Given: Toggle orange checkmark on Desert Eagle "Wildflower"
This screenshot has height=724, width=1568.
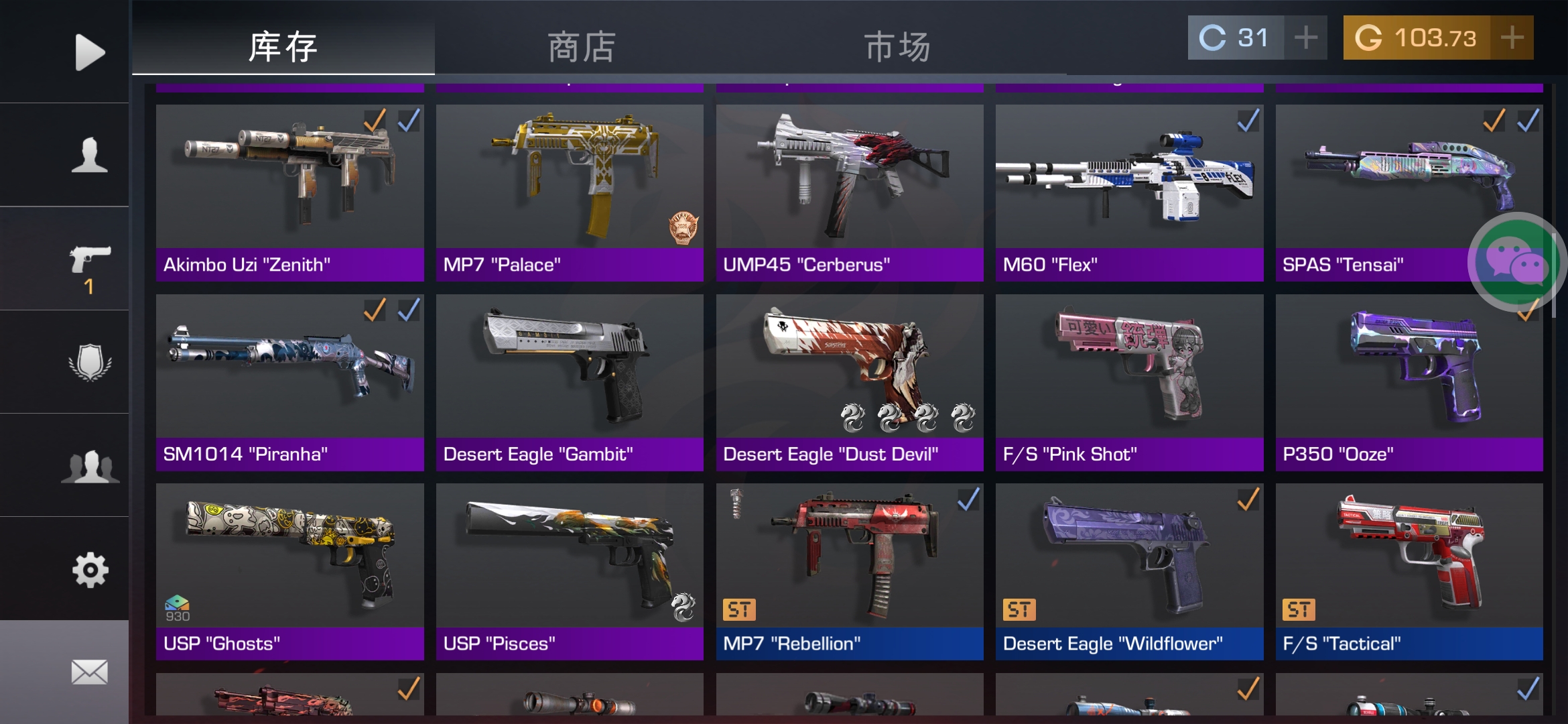Looking at the screenshot, I should pos(1248,499).
